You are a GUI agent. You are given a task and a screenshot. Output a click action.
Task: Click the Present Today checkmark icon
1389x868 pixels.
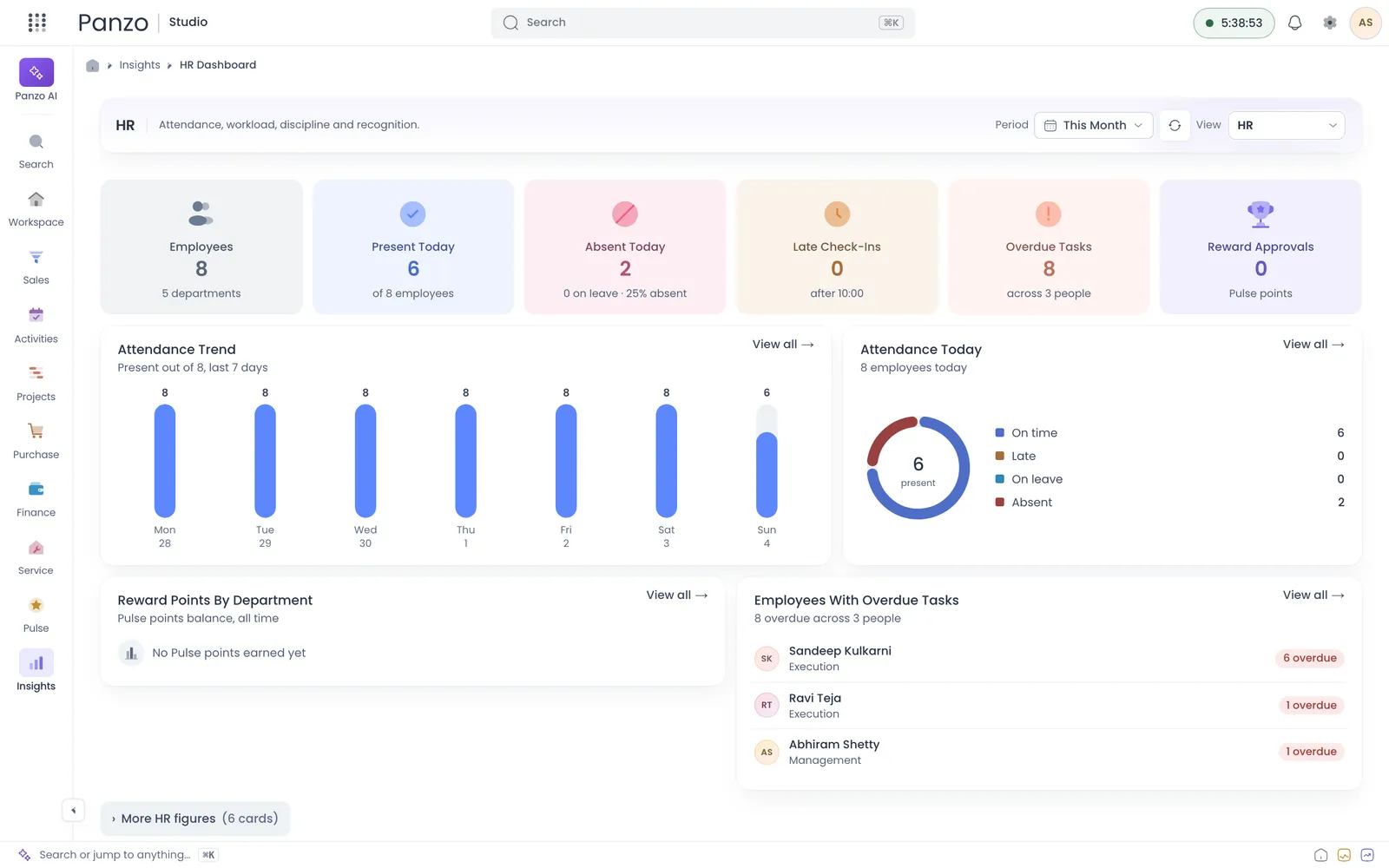pyautogui.click(x=413, y=214)
